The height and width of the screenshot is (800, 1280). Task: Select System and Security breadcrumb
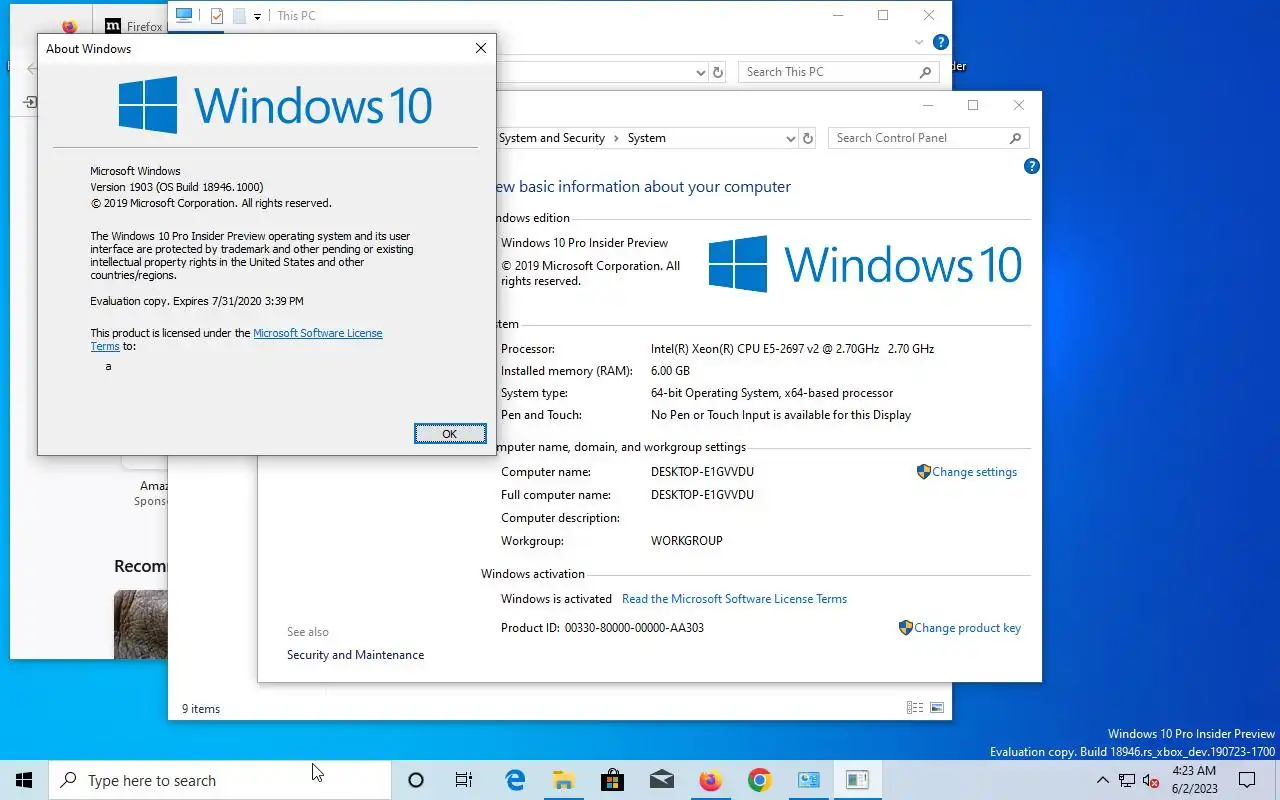(x=552, y=138)
